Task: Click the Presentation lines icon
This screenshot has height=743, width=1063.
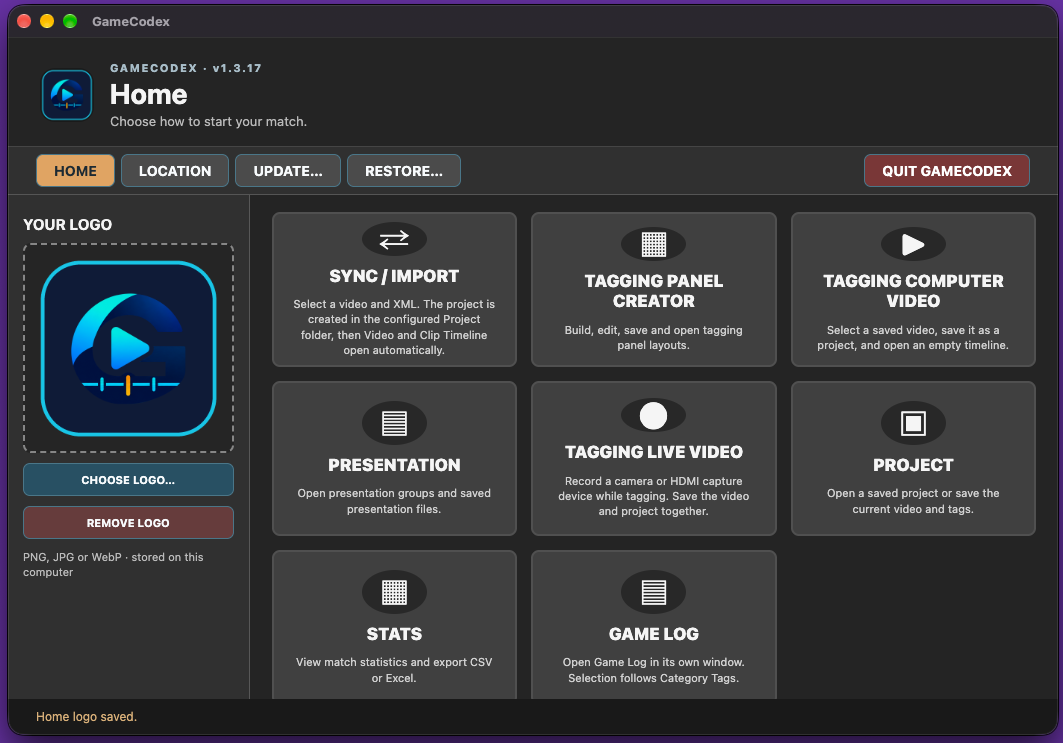Action: point(394,424)
